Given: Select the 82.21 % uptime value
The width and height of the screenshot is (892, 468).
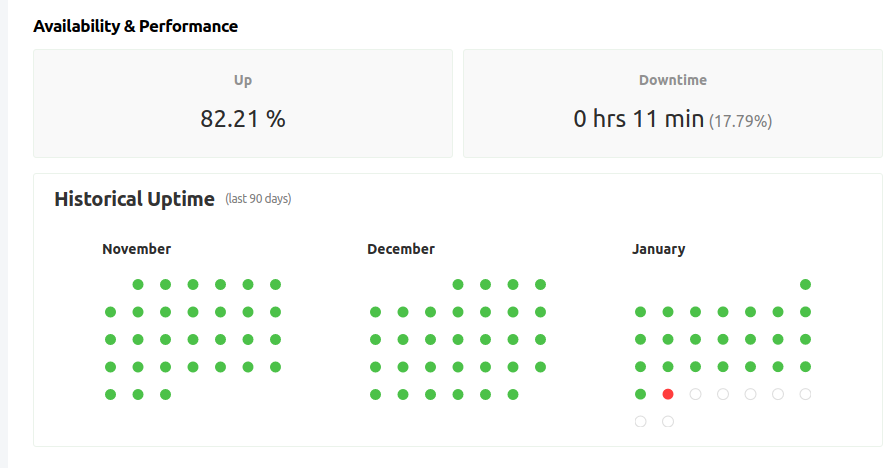Looking at the screenshot, I should [243, 119].
